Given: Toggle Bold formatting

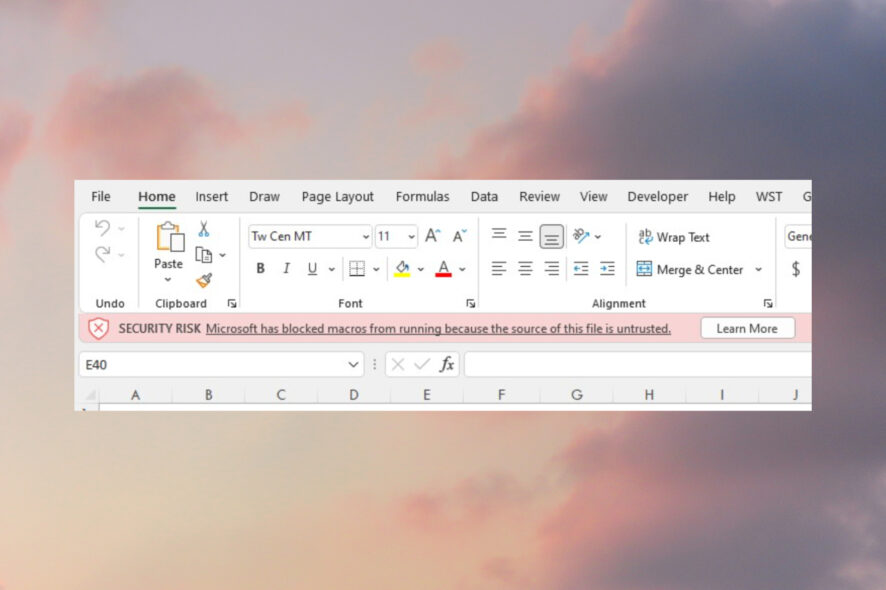Looking at the screenshot, I should pyautogui.click(x=260, y=268).
